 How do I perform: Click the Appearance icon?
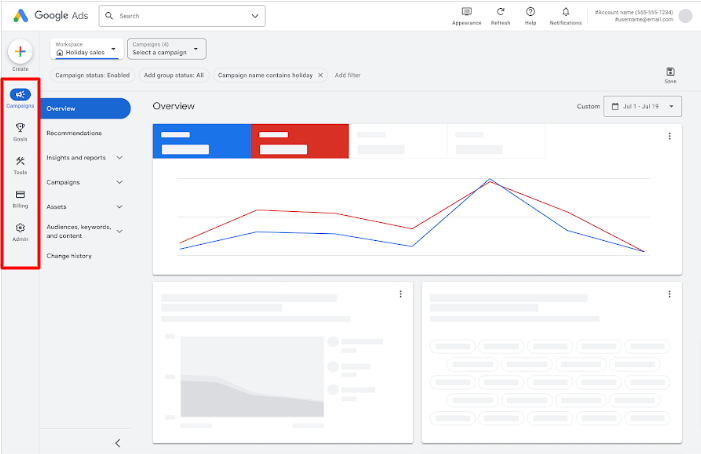(466, 12)
